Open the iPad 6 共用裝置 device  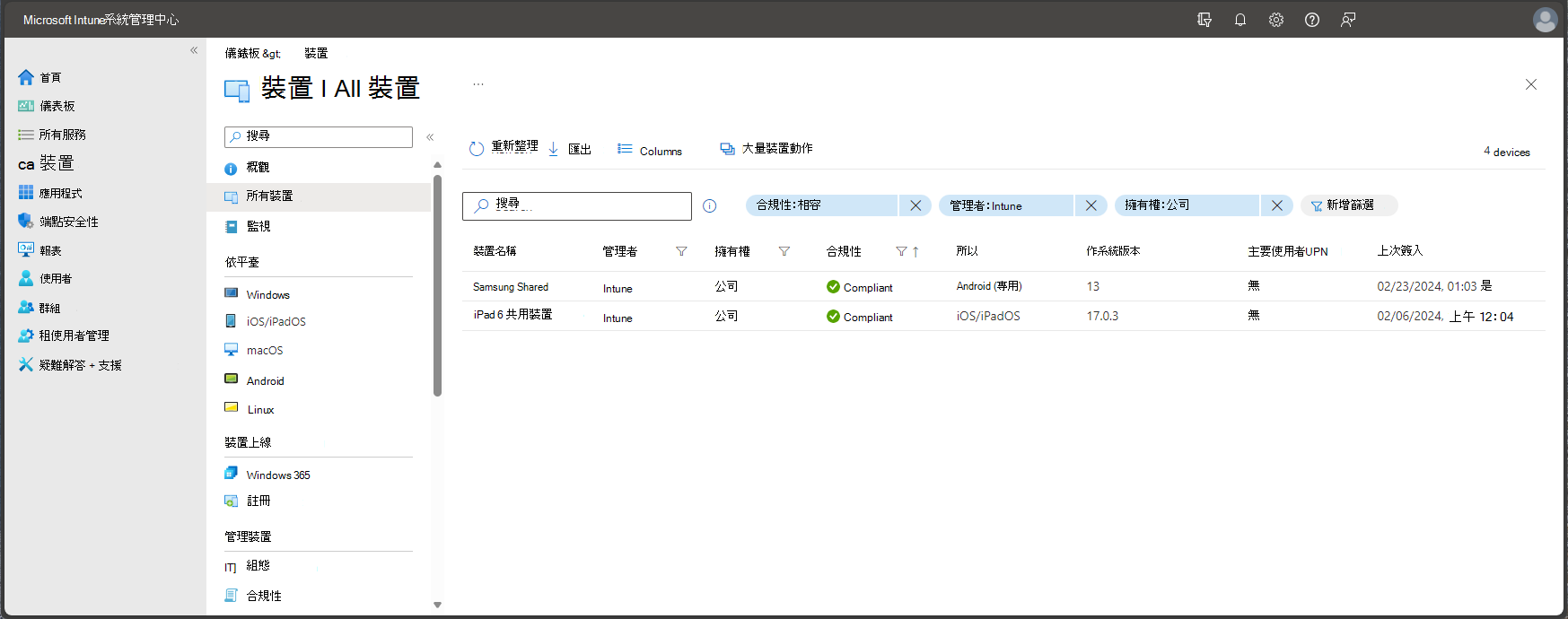tap(512, 315)
